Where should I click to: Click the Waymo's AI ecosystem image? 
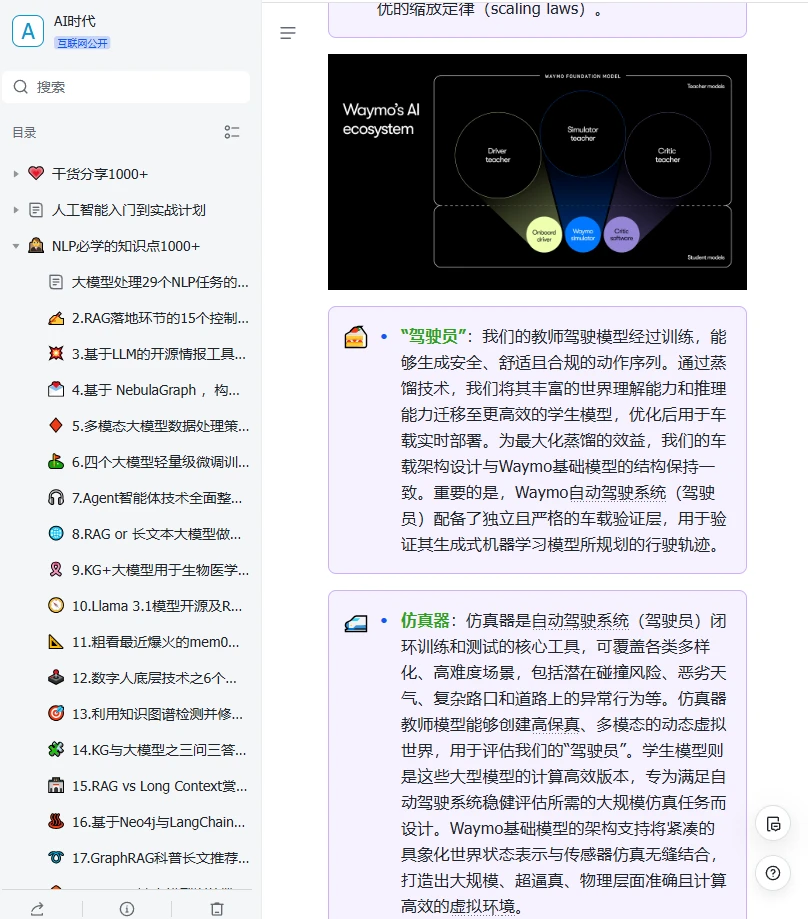(537, 171)
